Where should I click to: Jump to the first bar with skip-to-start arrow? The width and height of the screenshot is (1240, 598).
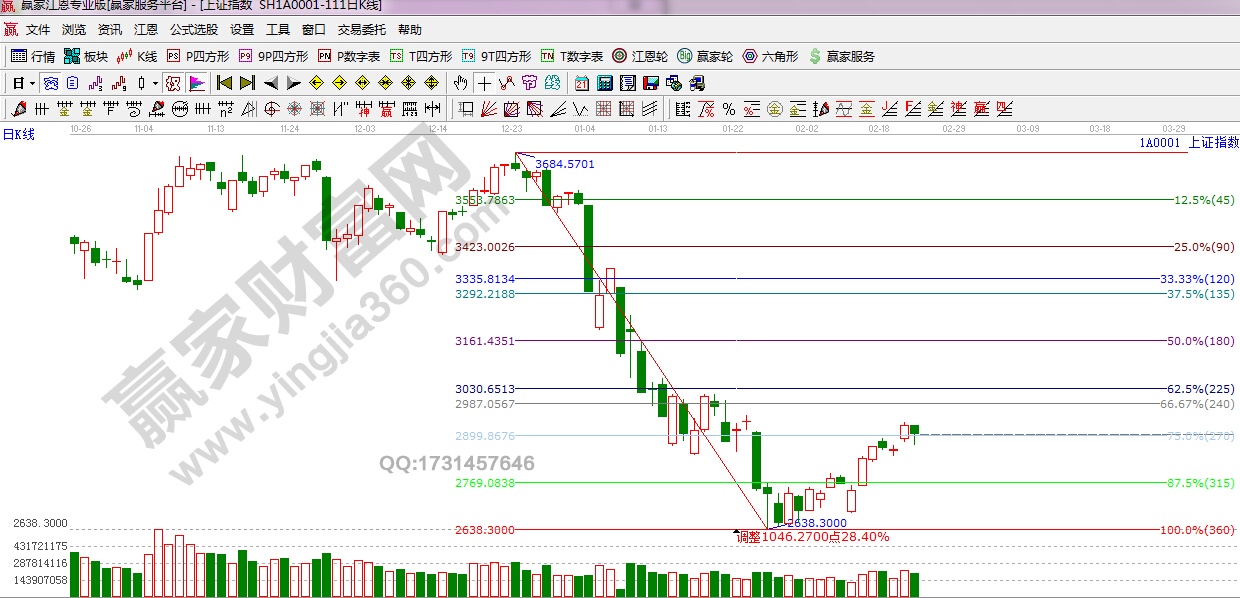coord(224,82)
